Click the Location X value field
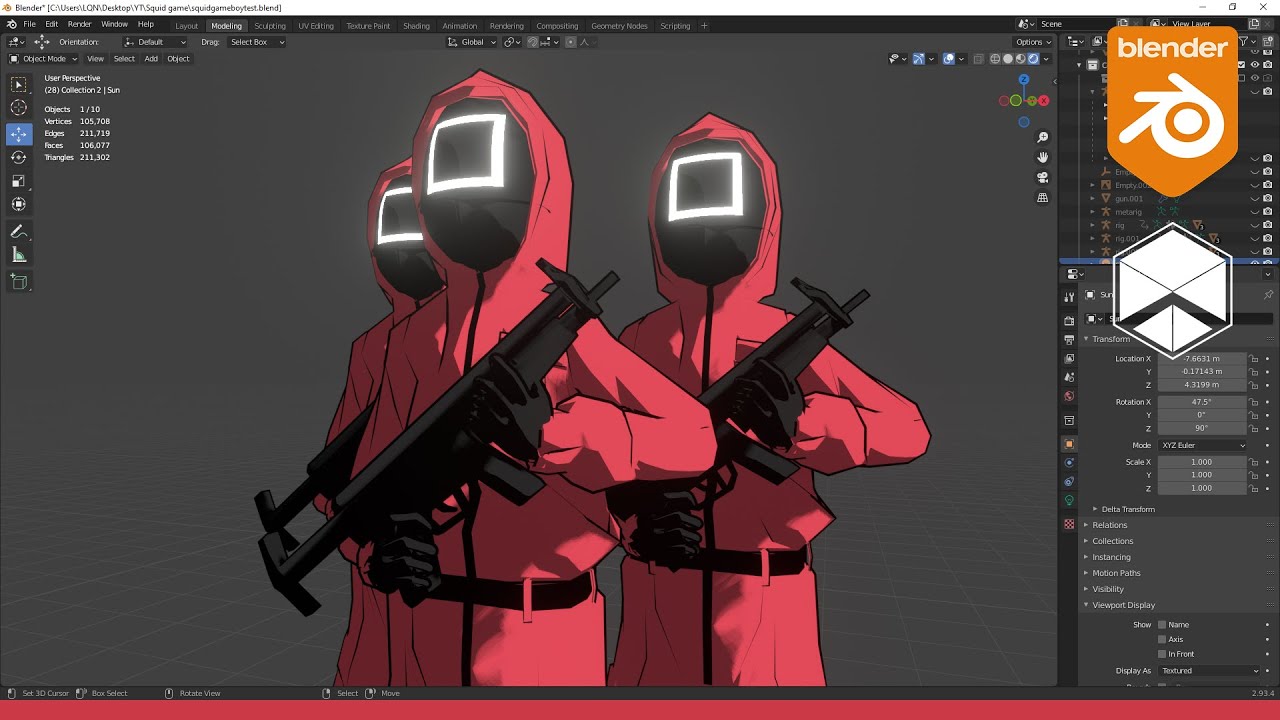Screen dimensions: 1280x720 coord(1201,359)
